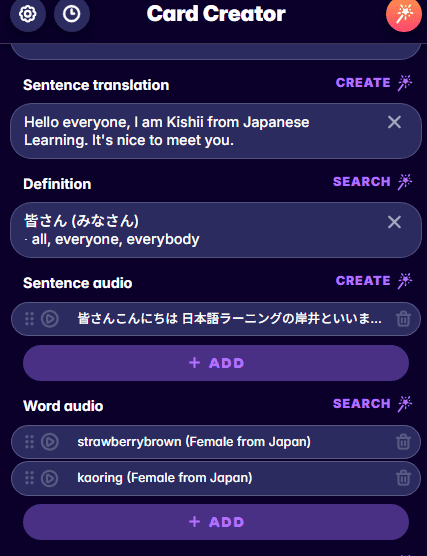Add new sentence audio
The width and height of the screenshot is (427, 556).
pos(216,363)
